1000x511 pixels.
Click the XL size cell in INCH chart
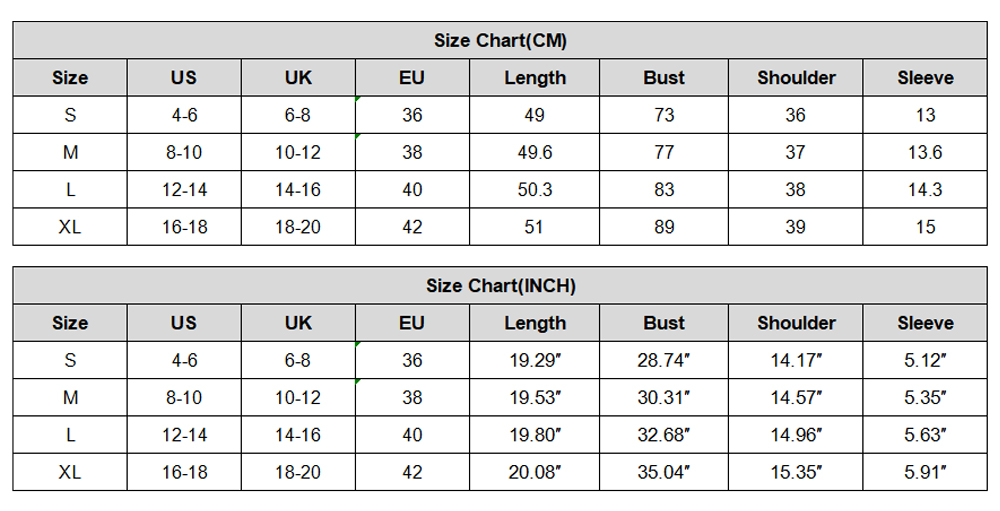pos(70,472)
